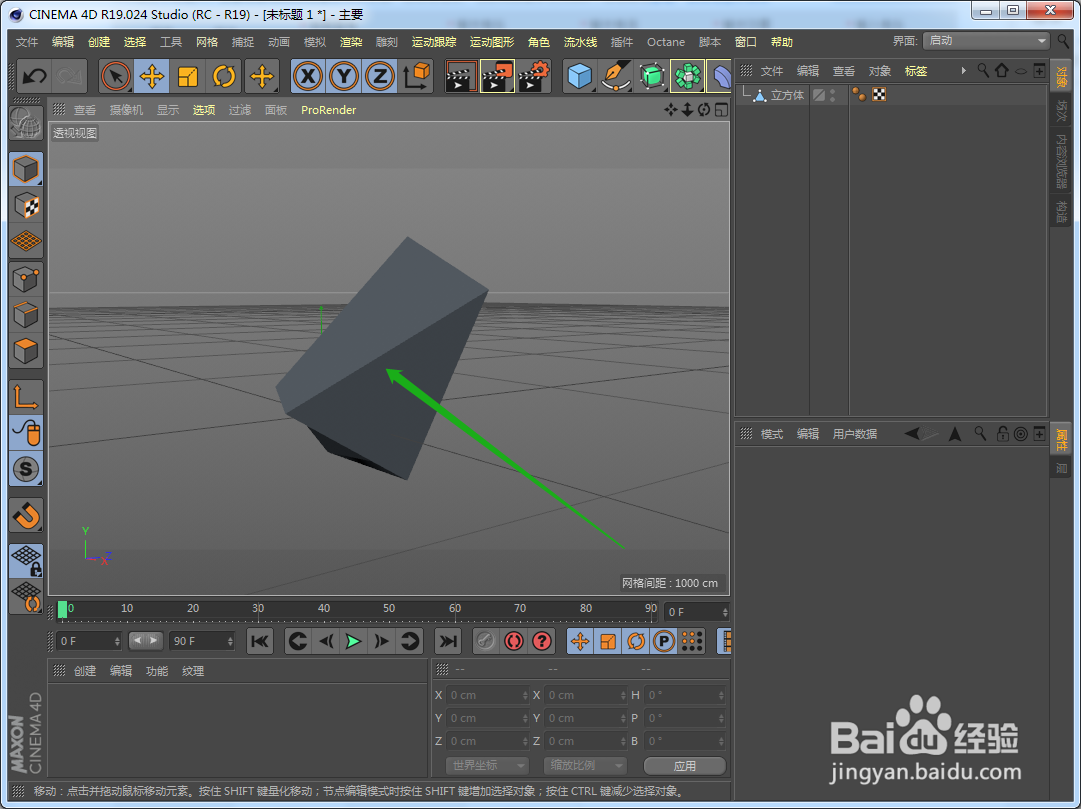1081x809 pixels.
Task: Click Attribute Manager lock icon
Action: click(x=1002, y=434)
